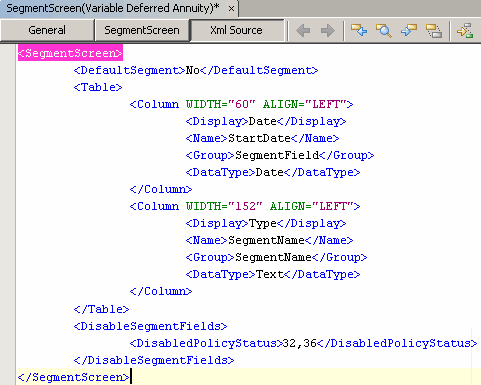The height and width of the screenshot is (385, 481).
Task: Switch to the General tab
Action: (47, 30)
